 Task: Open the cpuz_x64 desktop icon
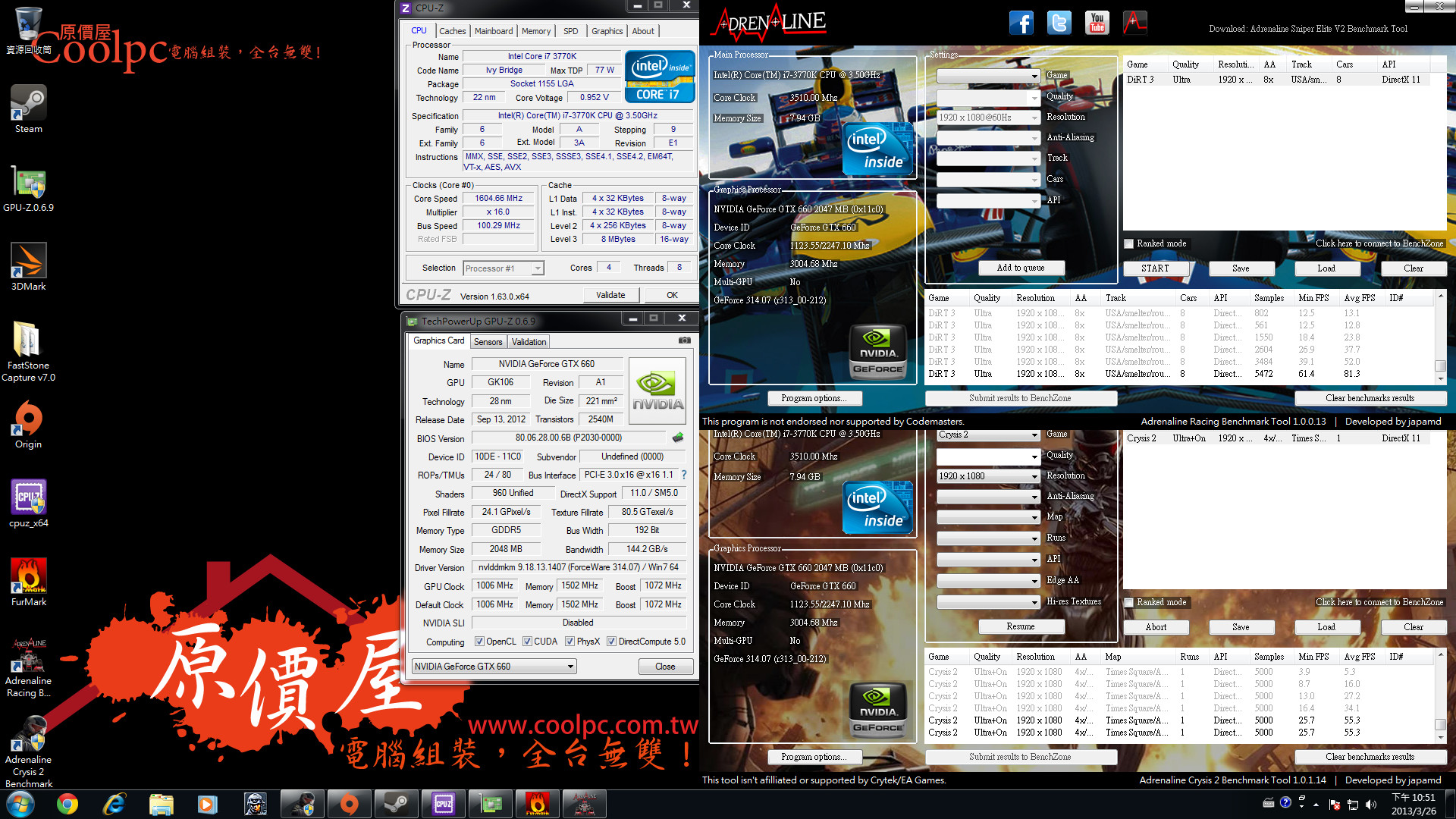[29, 503]
